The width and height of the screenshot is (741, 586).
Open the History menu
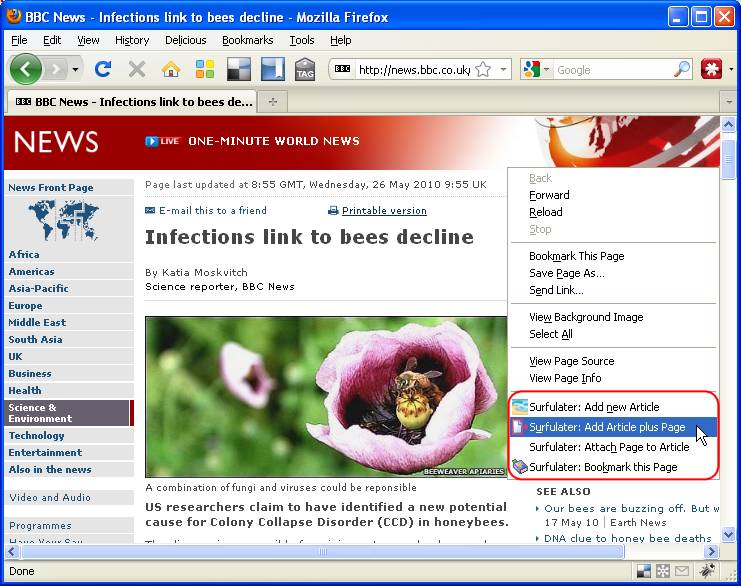[132, 40]
